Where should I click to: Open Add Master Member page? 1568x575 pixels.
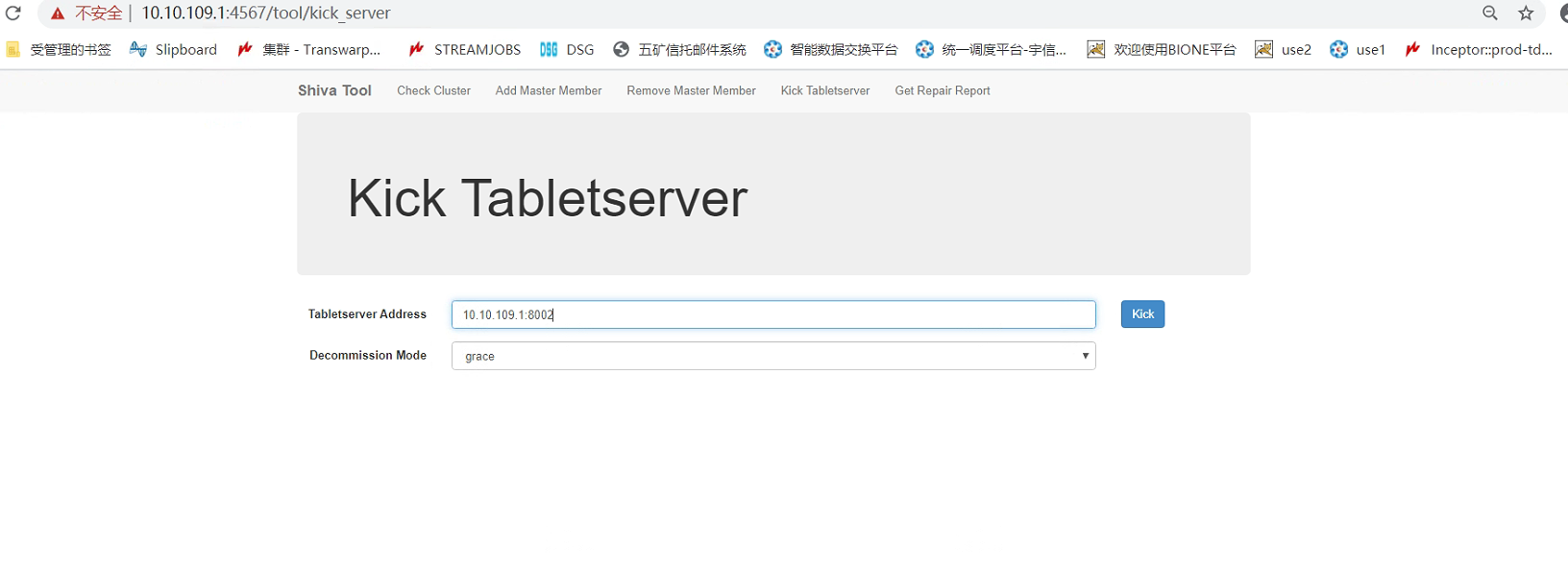(549, 91)
